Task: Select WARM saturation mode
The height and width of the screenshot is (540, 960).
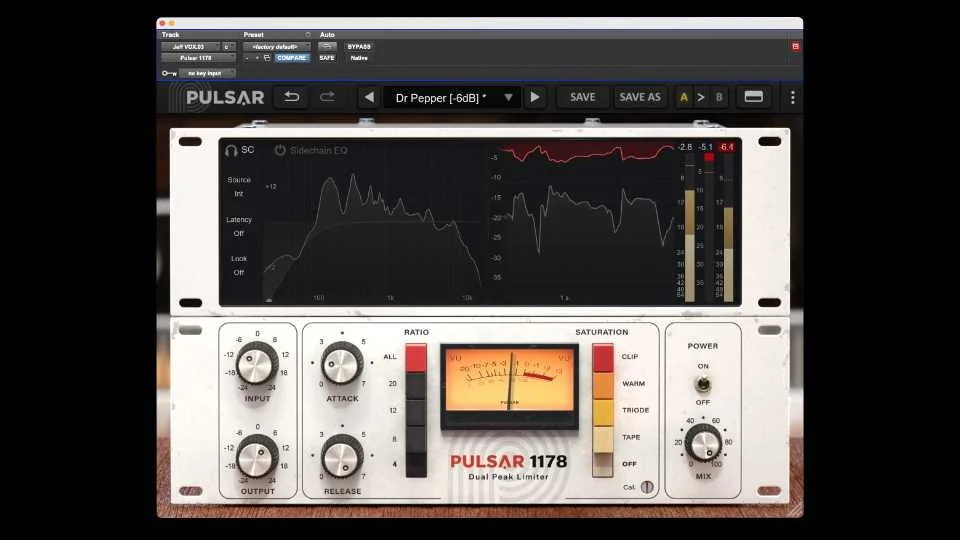Action: click(x=602, y=384)
